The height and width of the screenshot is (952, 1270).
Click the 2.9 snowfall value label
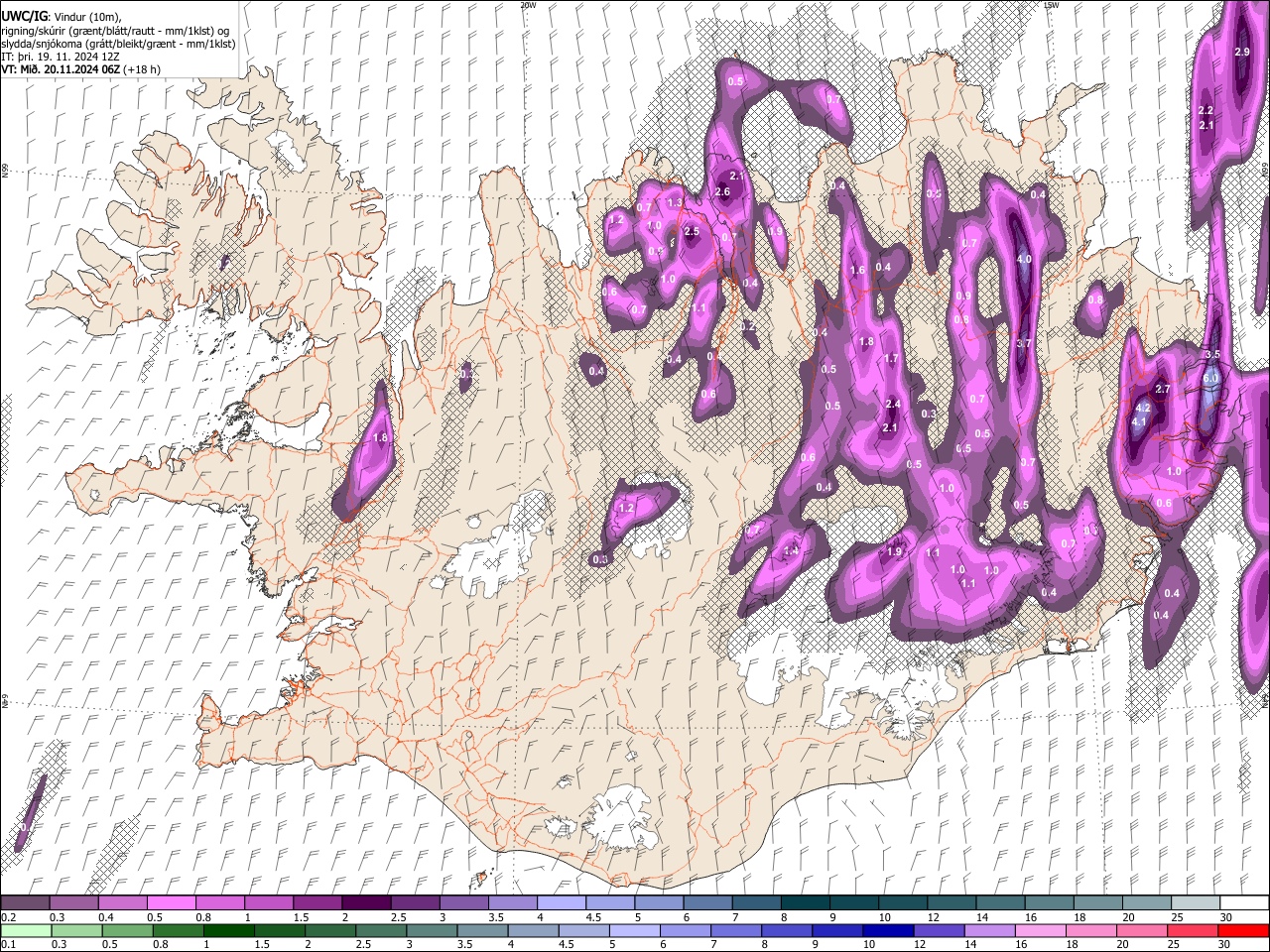coord(1241,52)
